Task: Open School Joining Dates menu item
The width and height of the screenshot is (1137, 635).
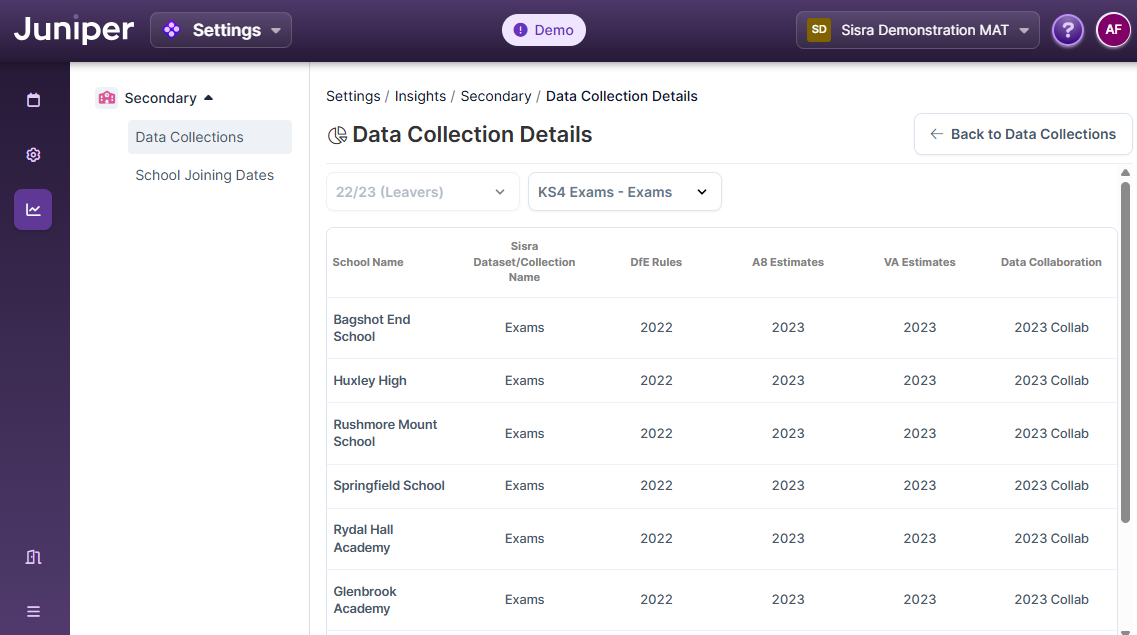Action: [204, 175]
